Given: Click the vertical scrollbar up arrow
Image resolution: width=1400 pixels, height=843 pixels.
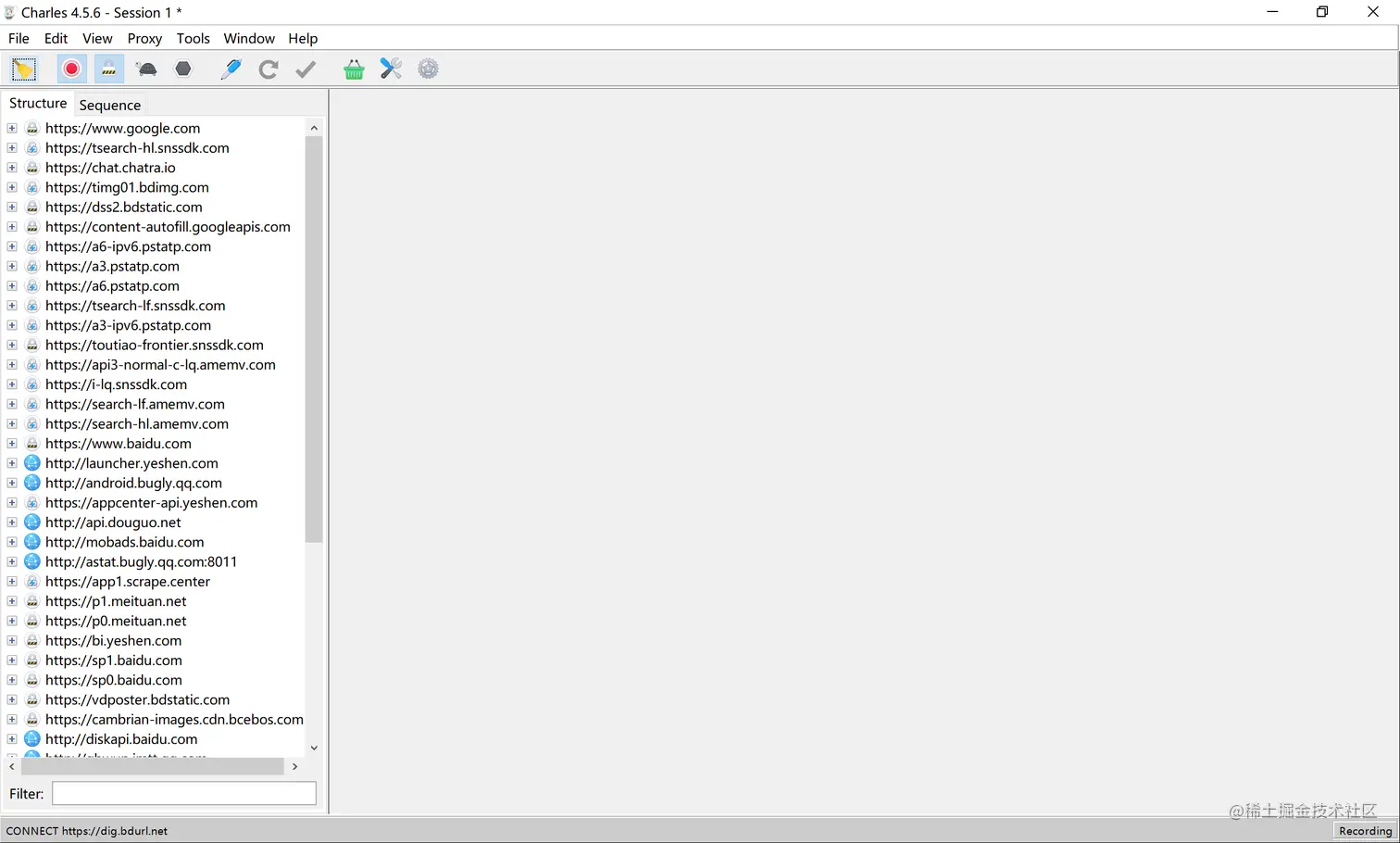Looking at the screenshot, I should tap(314, 128).
